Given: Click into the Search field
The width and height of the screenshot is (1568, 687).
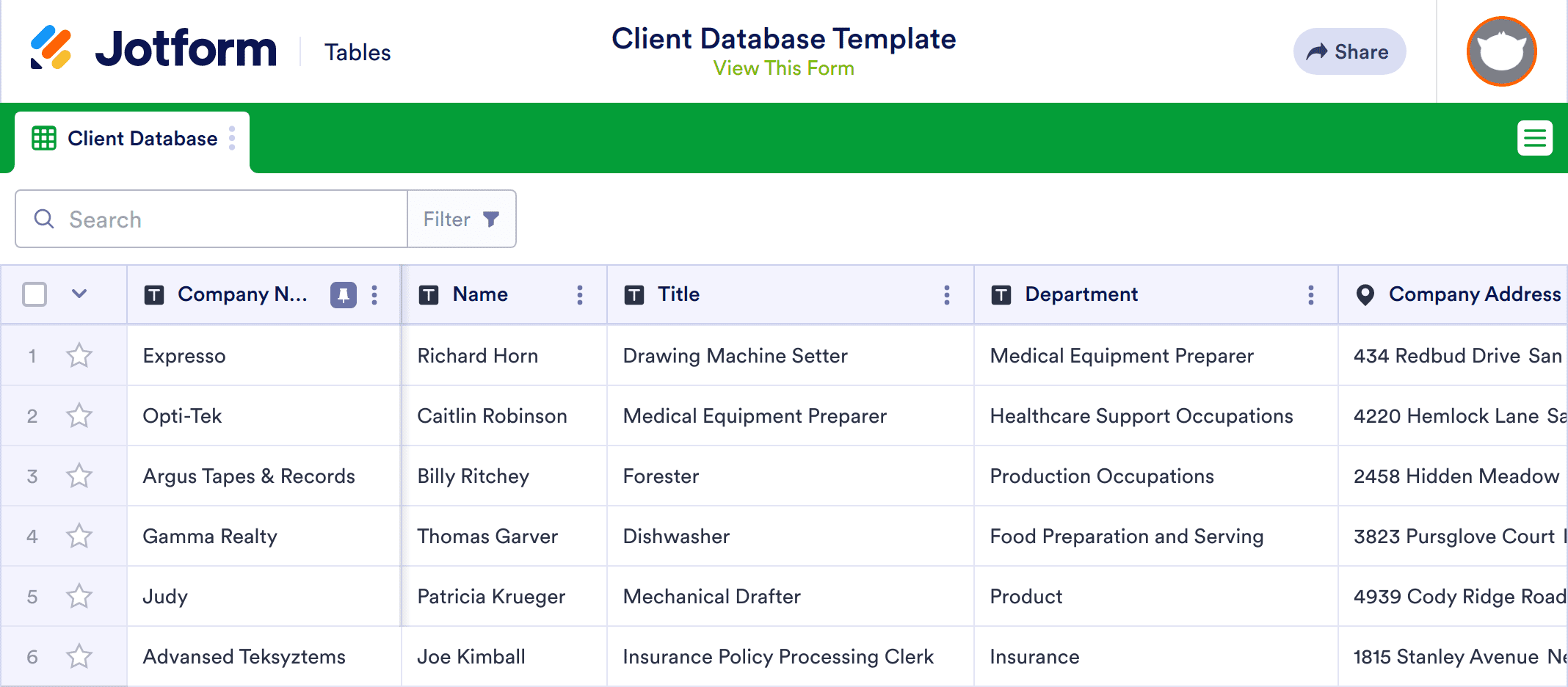Looking at the screenshot, I should pyautogui.click(x=211, y=219).
